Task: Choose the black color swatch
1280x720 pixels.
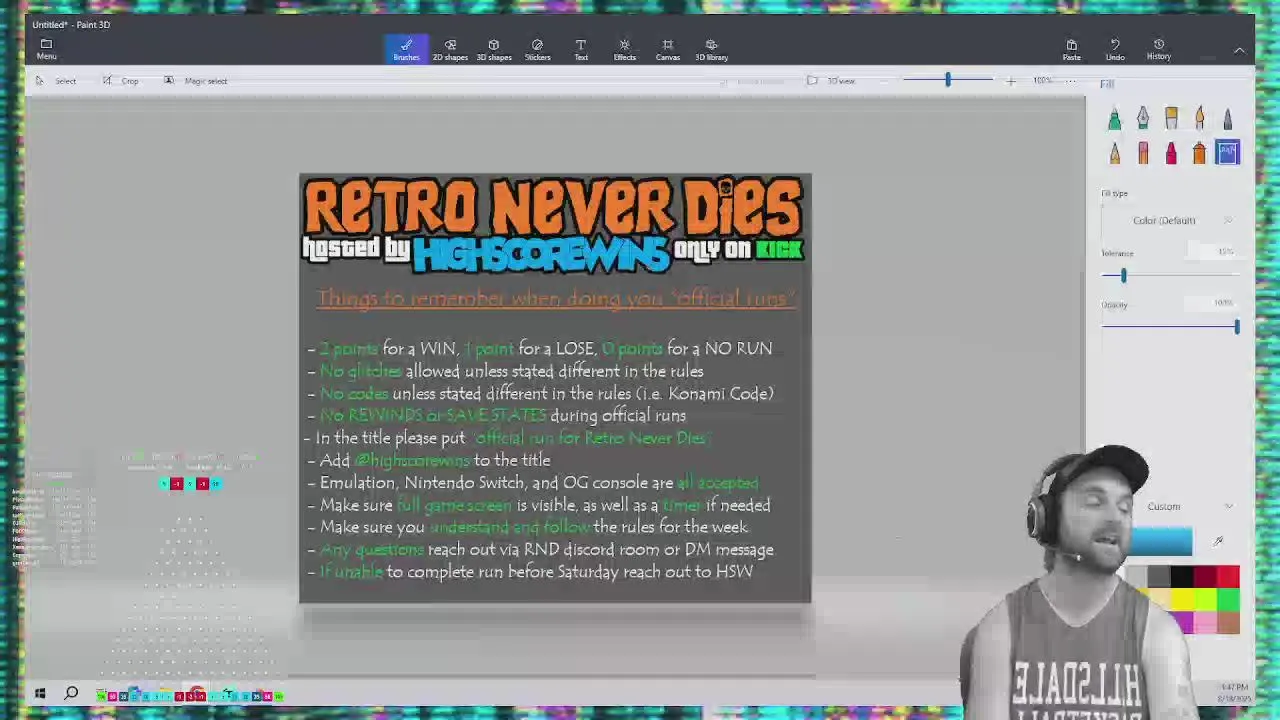Action: [1183, 576]
